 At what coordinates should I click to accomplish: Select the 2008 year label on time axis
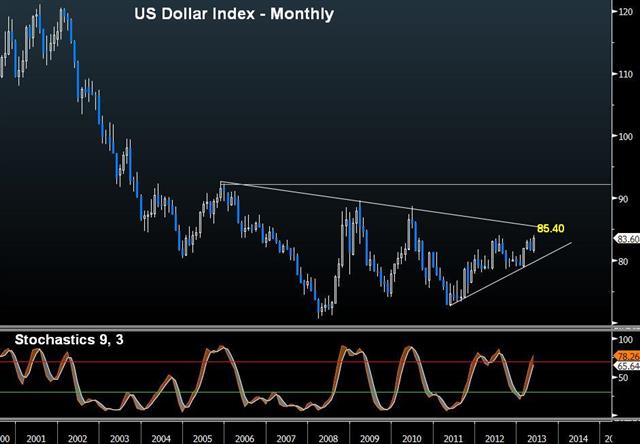pyautogui.click(x=328, y=439)
